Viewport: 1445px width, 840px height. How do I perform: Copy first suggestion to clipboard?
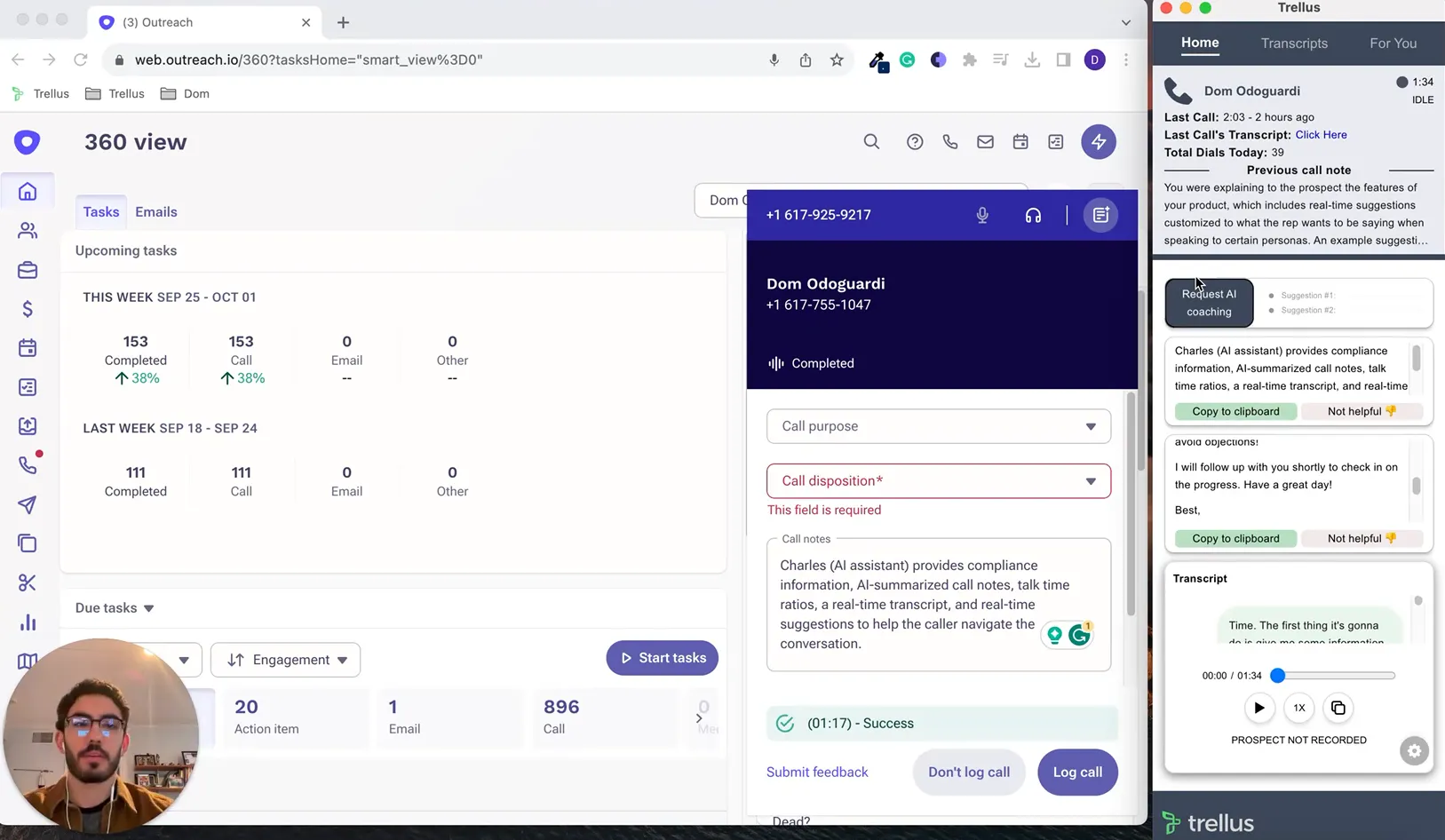(1235, 411)
